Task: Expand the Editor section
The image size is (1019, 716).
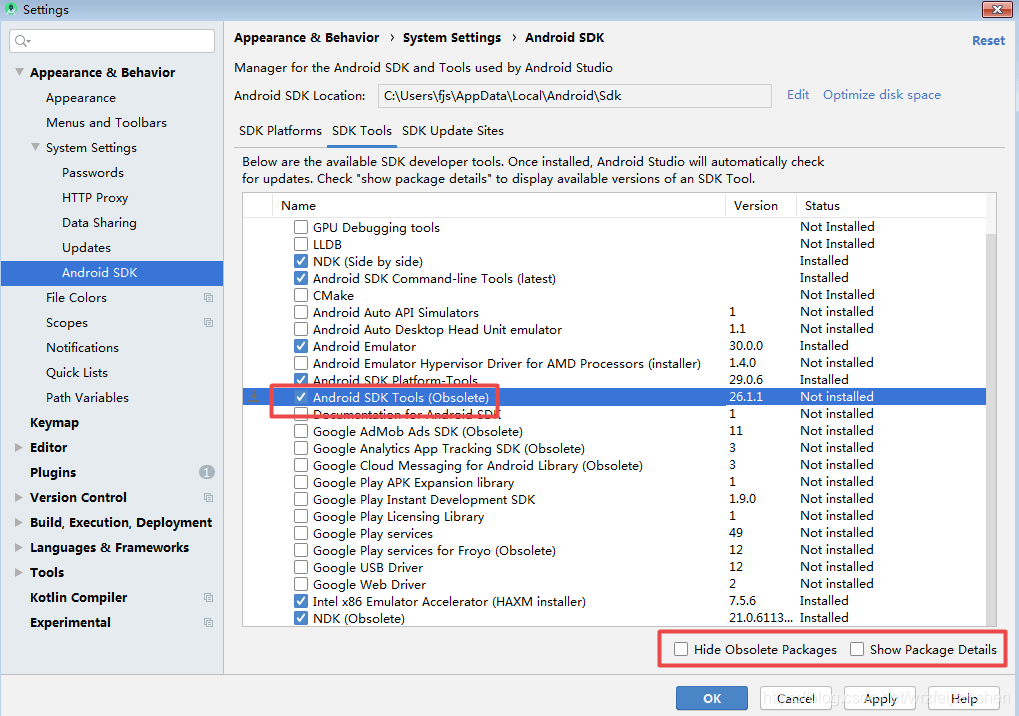Action: (x=19, y=448)
